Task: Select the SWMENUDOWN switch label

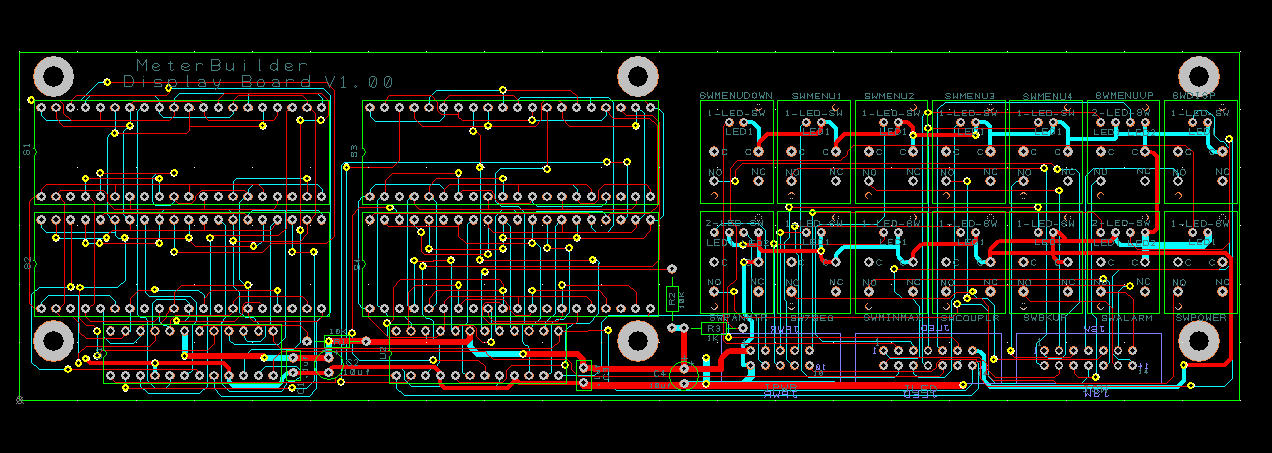Action: pos(736,95)
